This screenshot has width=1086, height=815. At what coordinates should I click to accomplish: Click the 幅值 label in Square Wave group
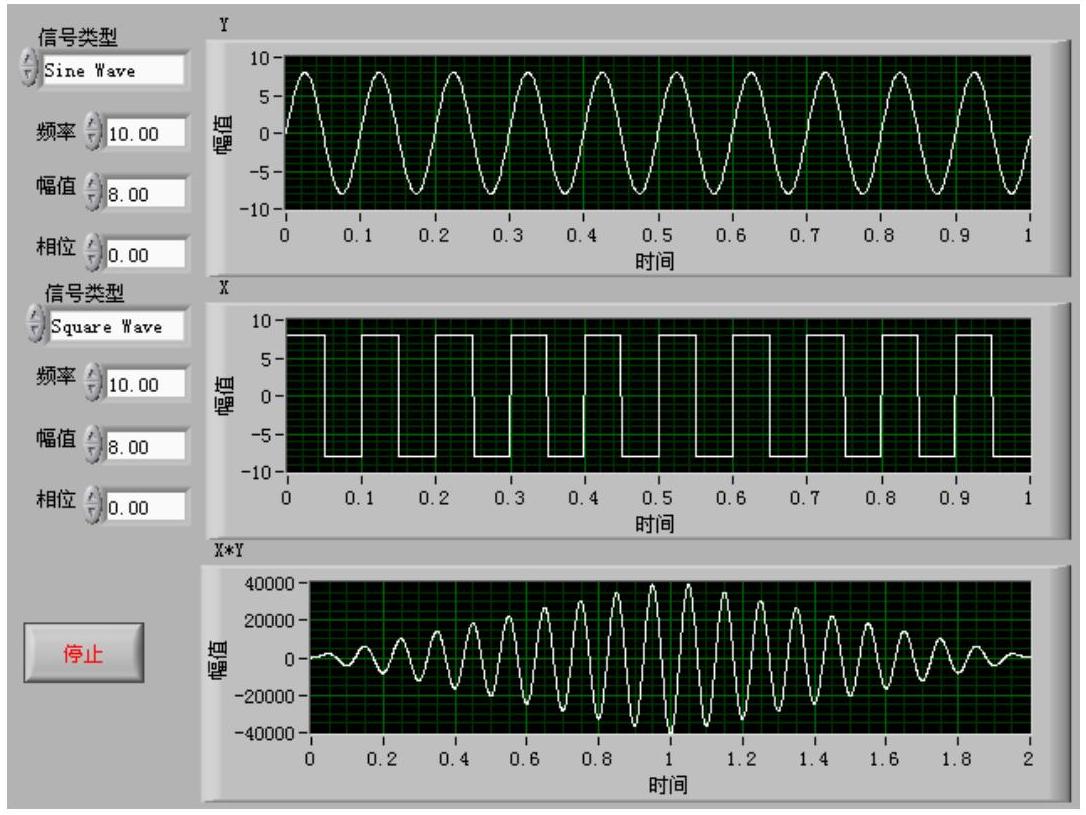point(55,438)
